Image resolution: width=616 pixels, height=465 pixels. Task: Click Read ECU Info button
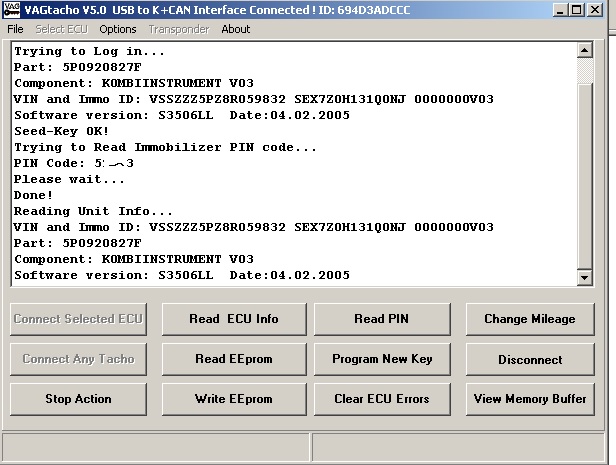(x=234, y=319)
